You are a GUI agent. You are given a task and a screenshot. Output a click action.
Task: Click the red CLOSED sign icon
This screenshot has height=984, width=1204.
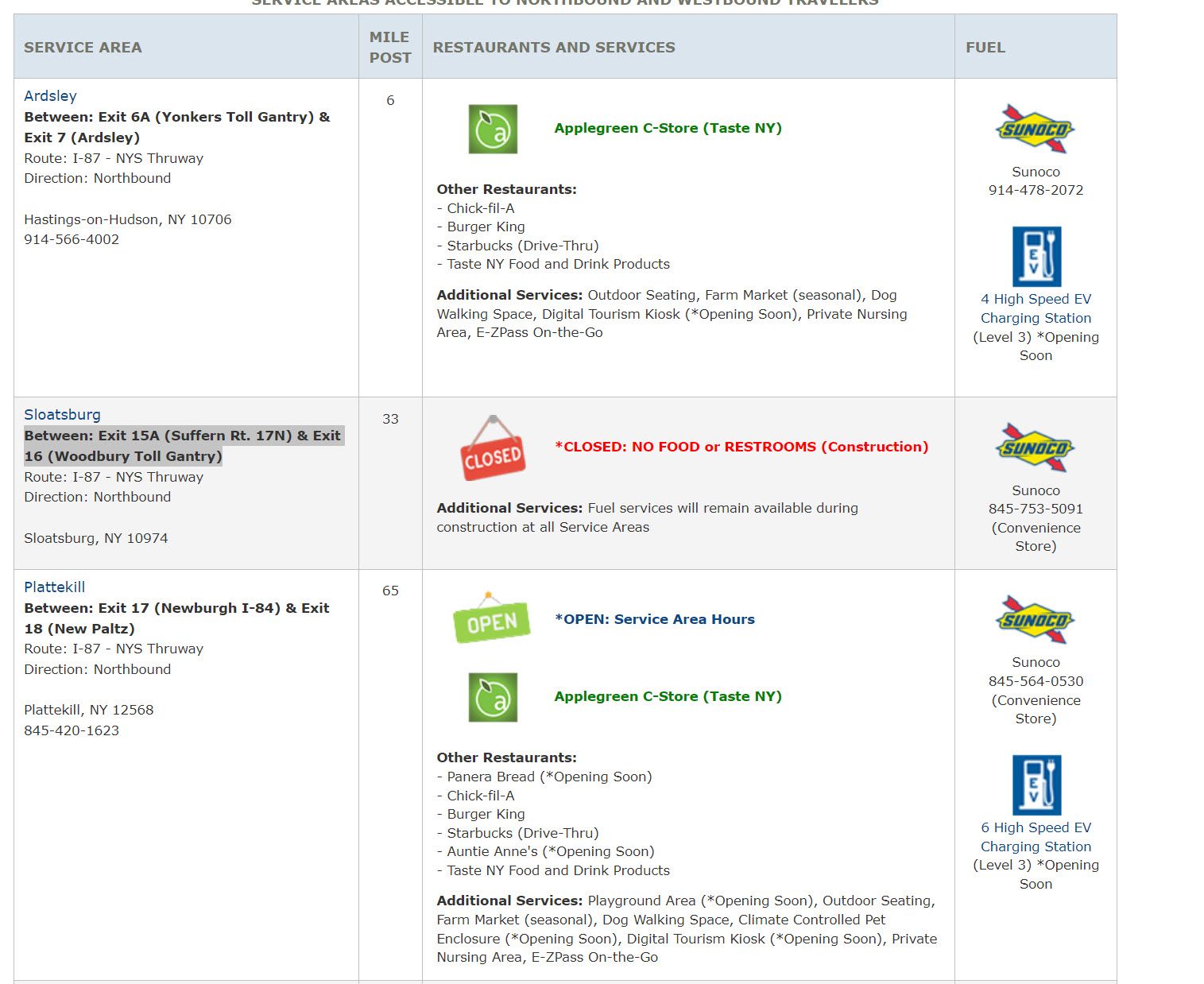point(493,448)
